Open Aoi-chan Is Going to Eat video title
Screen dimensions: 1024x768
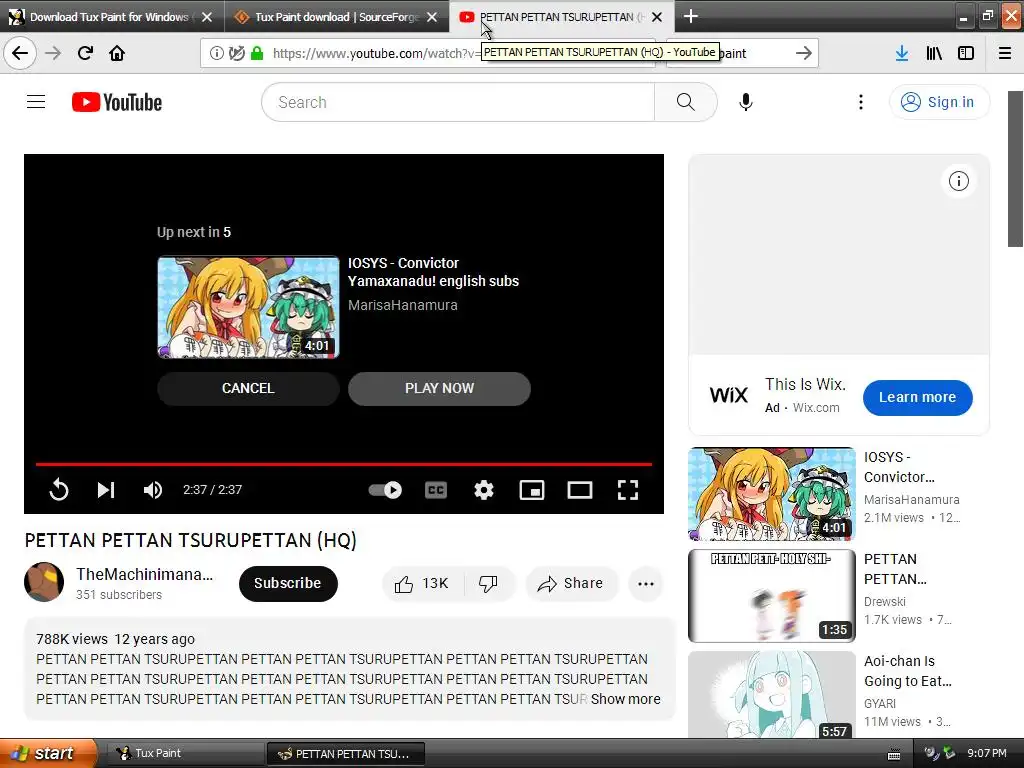pyautogui.click(x=908, y=671)
